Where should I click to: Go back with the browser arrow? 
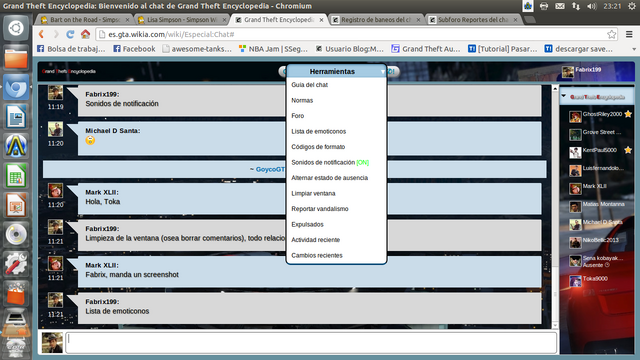(41, 34)
